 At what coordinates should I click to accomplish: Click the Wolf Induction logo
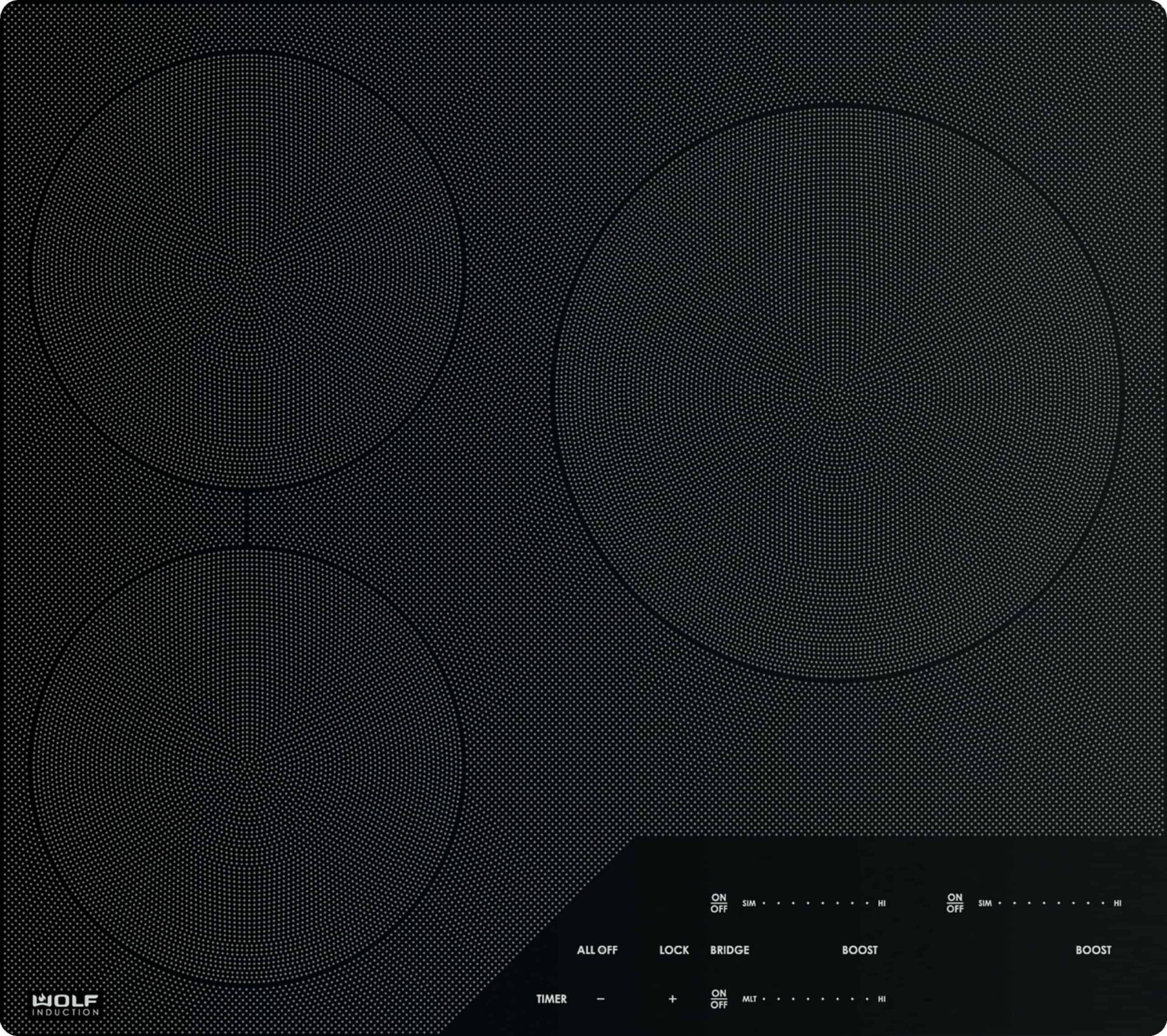click(x=65, y=1004)
